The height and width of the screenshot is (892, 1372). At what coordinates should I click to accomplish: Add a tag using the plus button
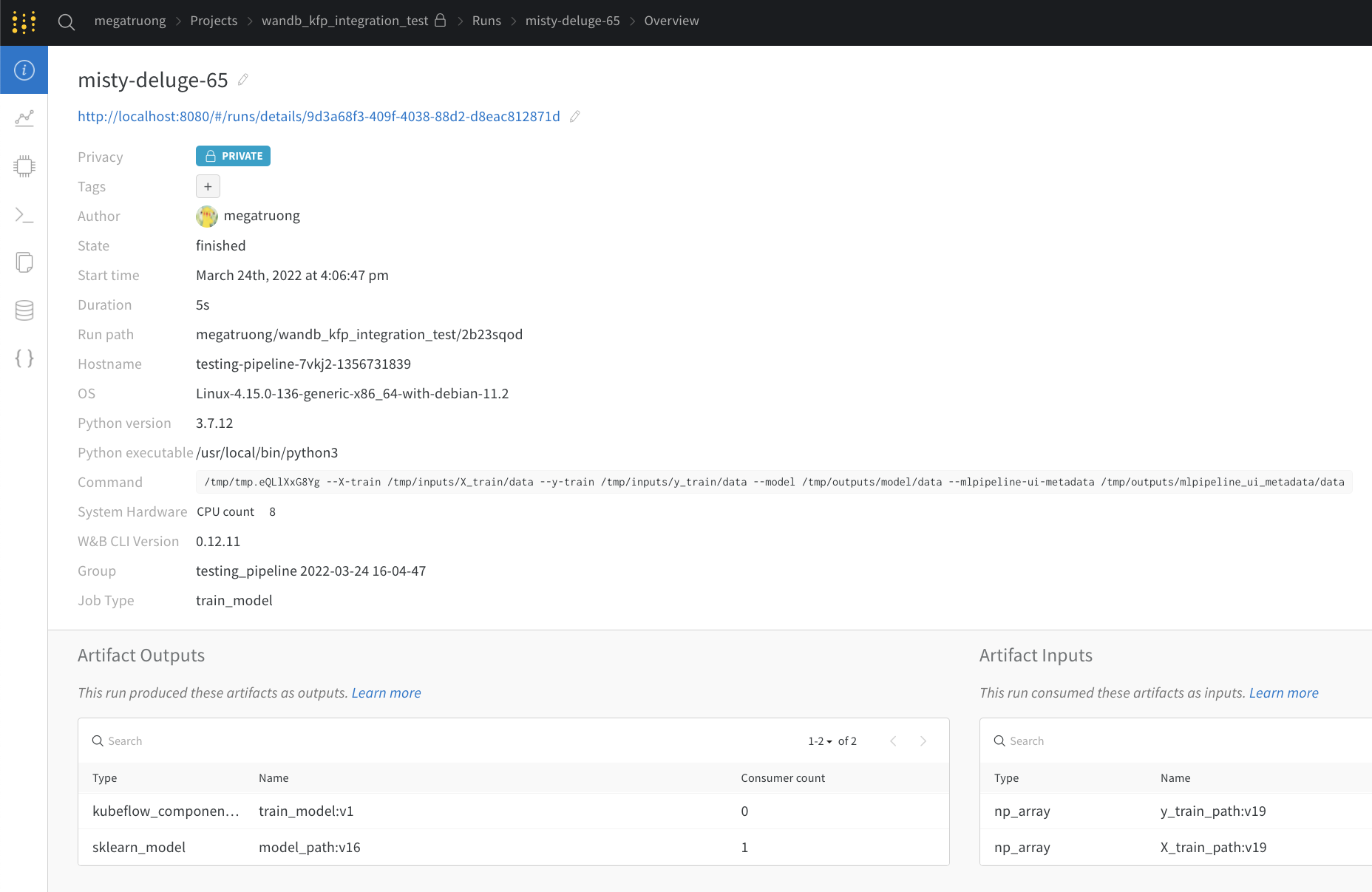[208, 185]
